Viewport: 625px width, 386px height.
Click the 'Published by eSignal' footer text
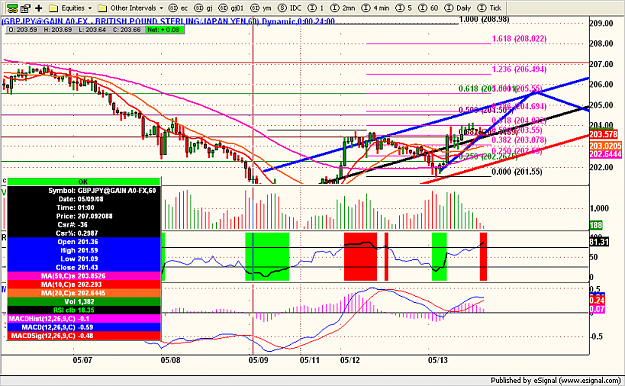click(555, 380)
